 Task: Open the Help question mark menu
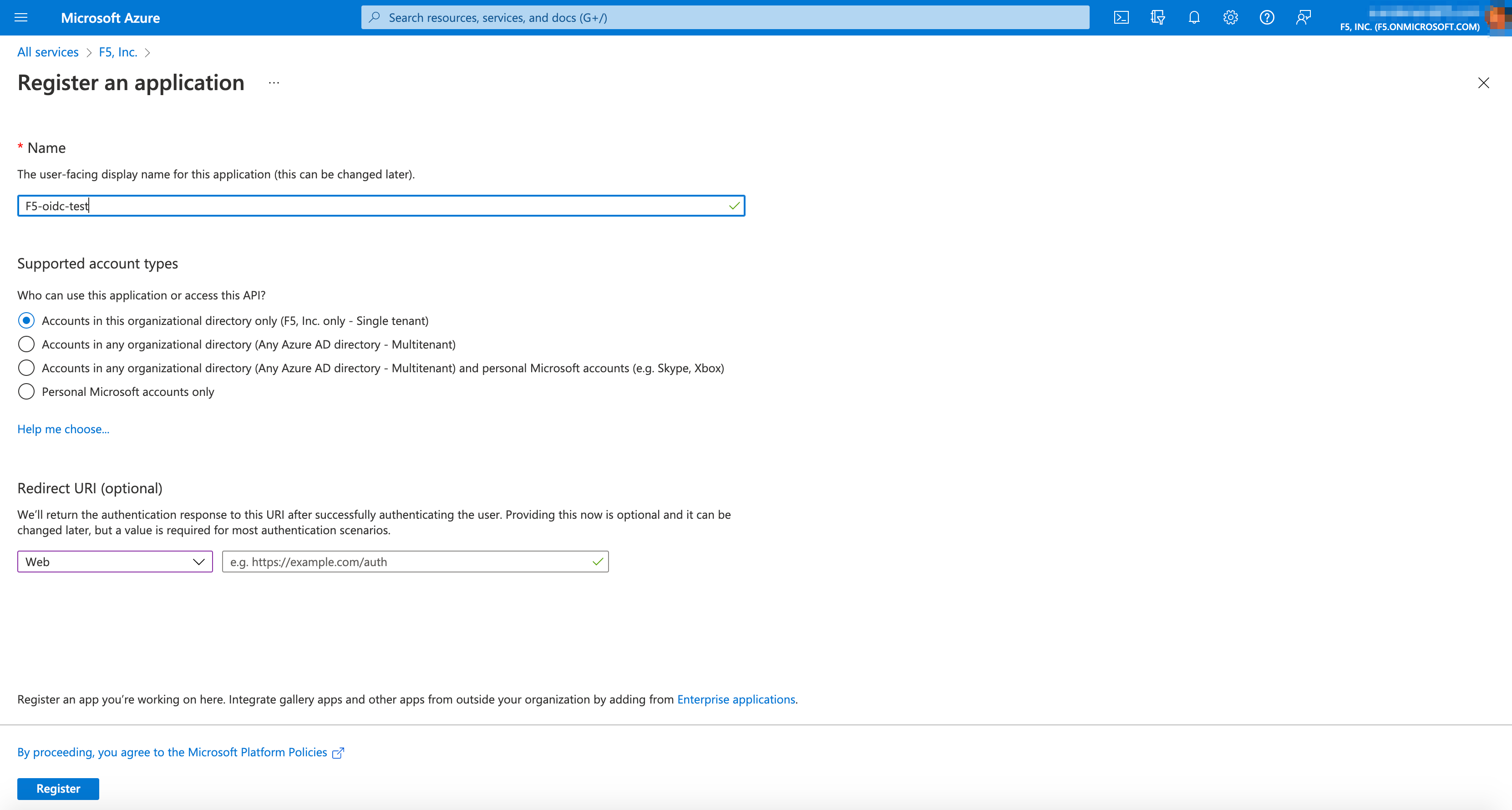tap(1267, 18)
